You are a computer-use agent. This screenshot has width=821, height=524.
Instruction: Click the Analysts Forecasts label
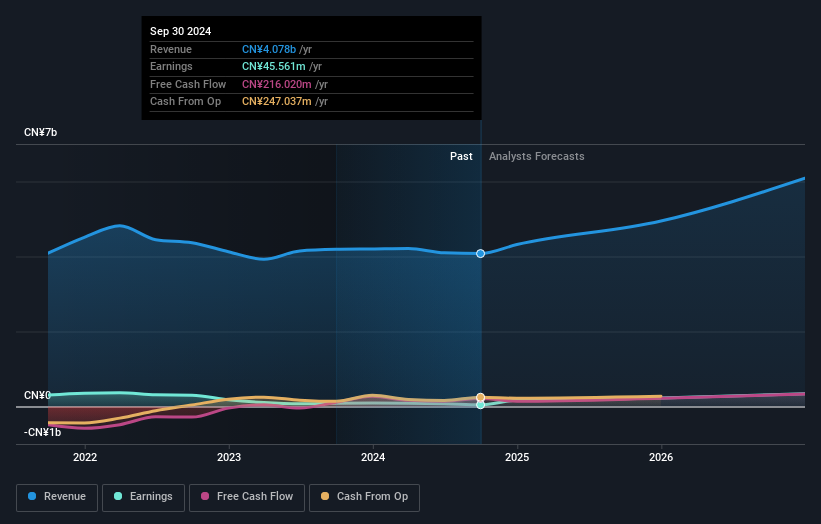(x=537, y=157)
